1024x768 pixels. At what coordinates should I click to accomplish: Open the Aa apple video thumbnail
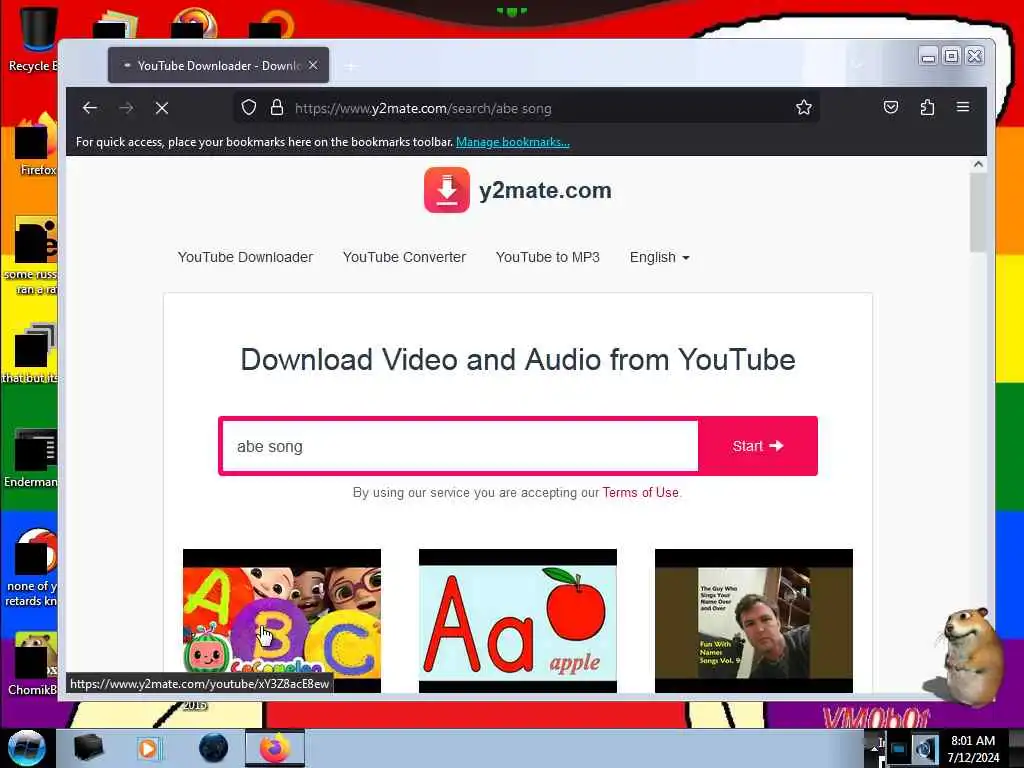(x=518, y=620)
